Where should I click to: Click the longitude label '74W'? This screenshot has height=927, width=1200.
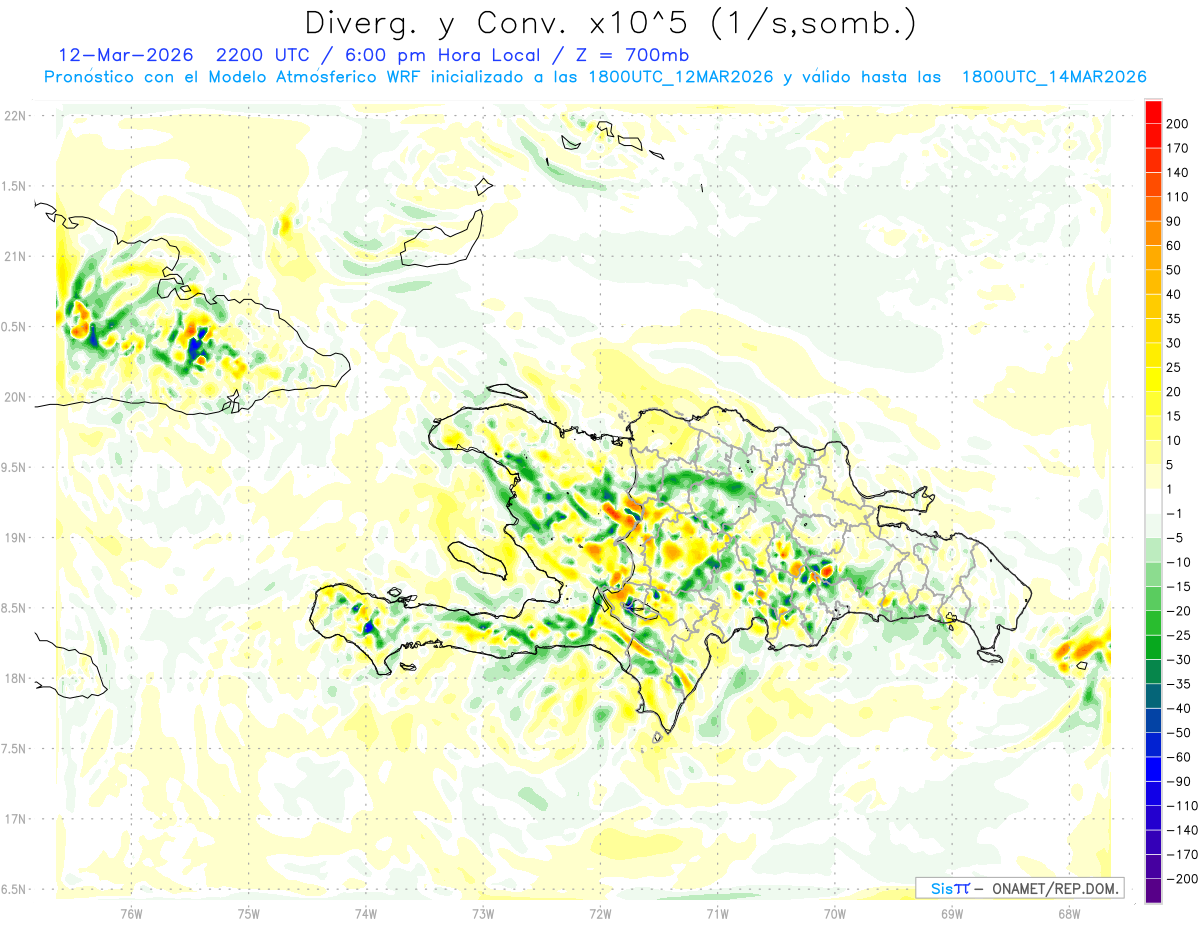tap(365, 913)
